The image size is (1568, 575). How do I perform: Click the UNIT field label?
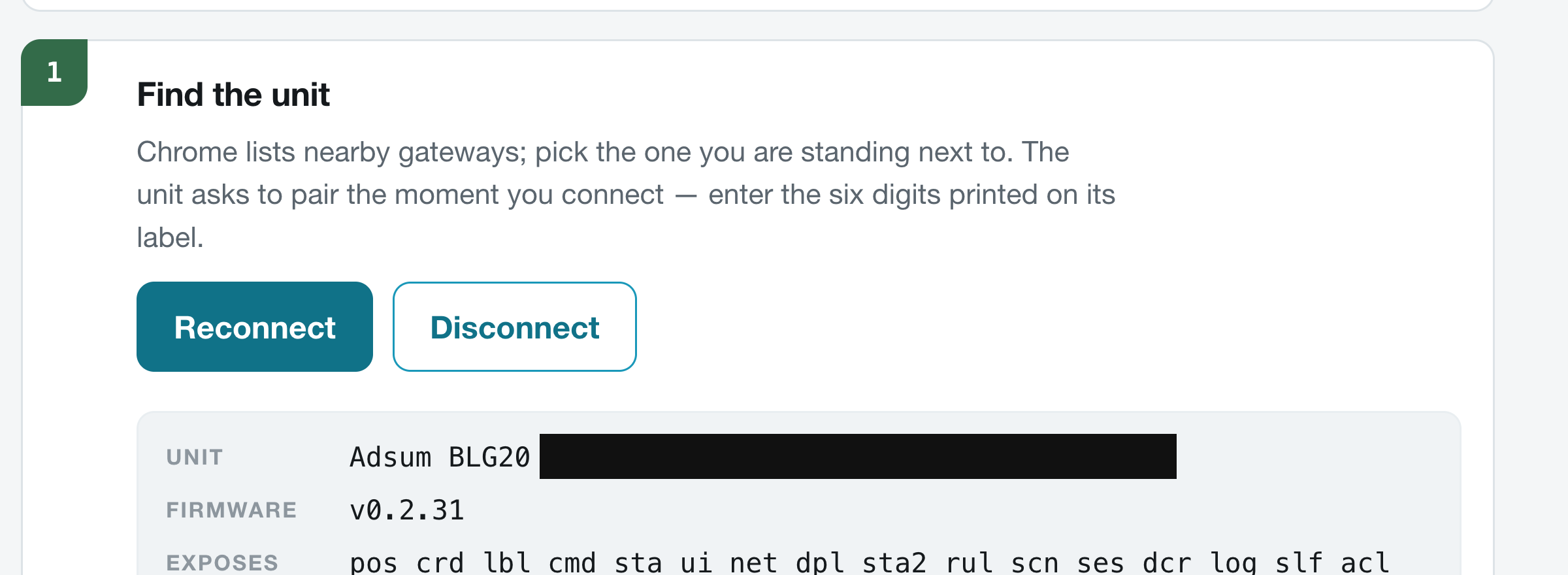click(195, 457)
